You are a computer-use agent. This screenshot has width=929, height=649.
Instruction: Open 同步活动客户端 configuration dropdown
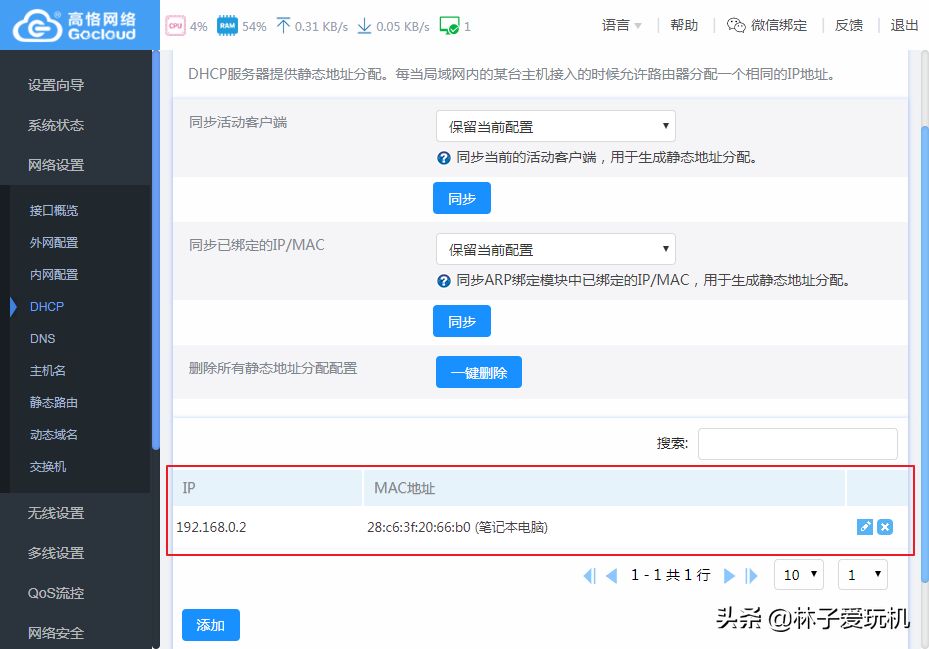tap(556, 126)
